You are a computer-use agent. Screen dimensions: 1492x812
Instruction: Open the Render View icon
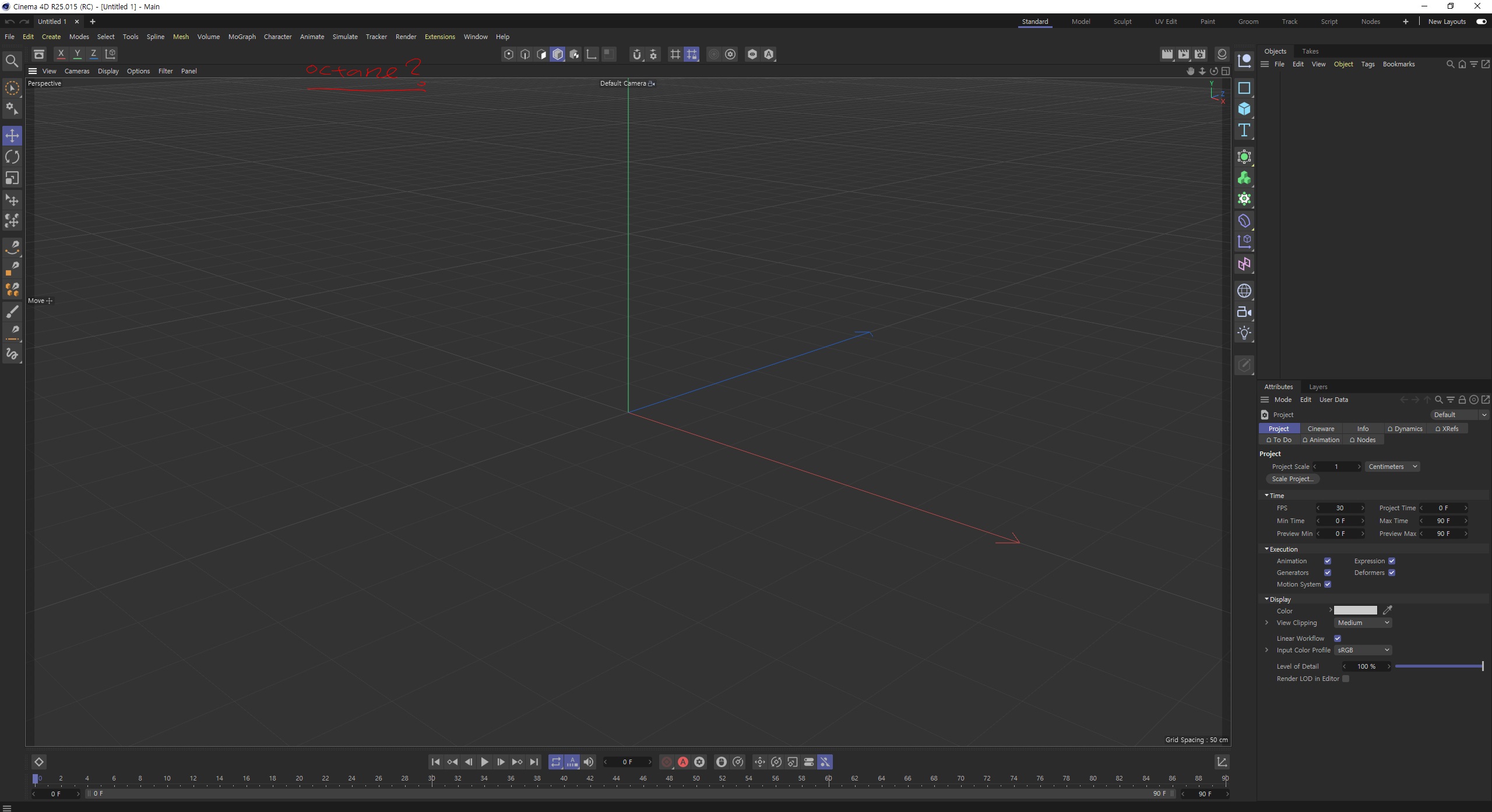(1167, 54)
